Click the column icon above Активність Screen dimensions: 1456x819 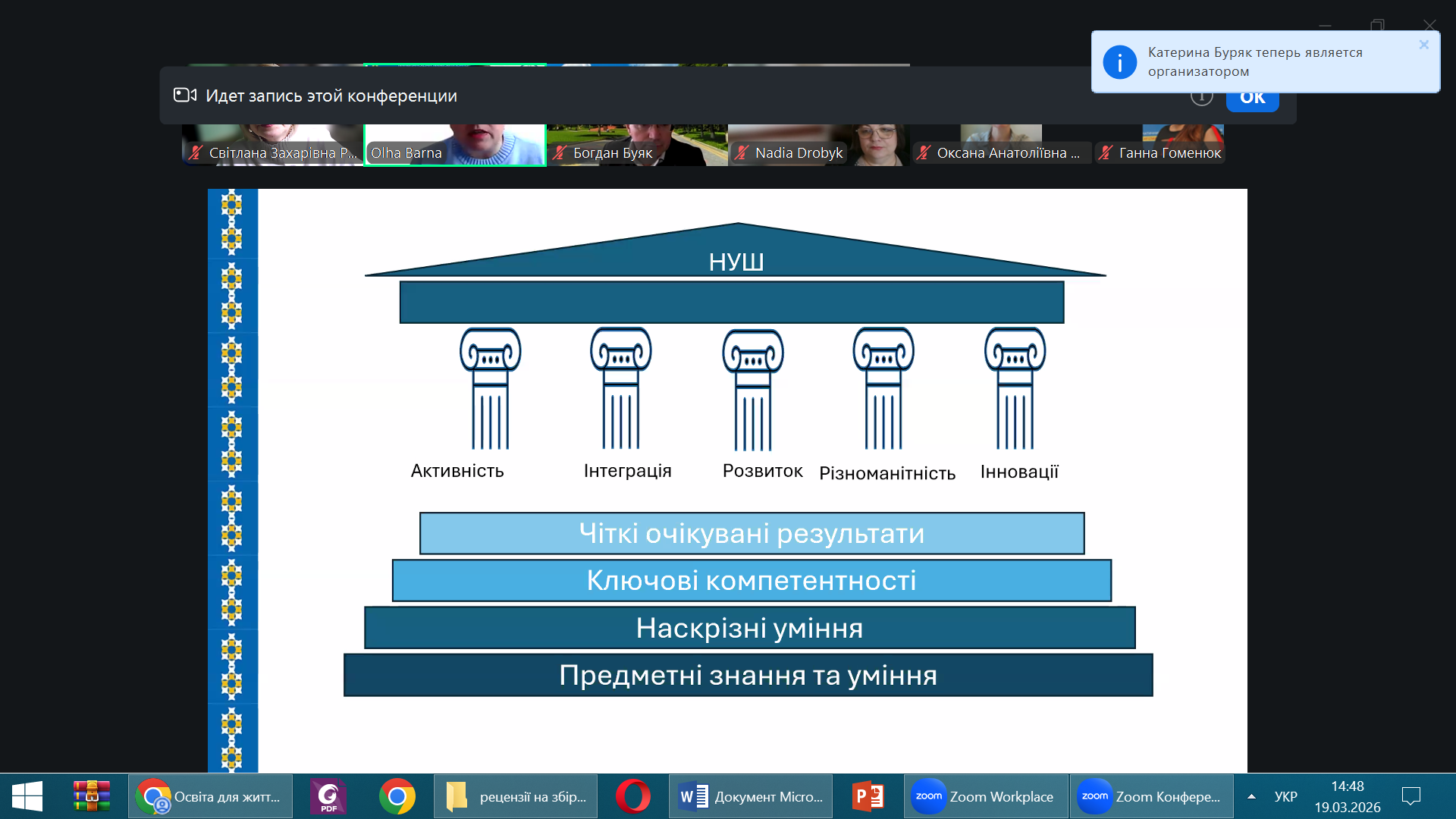coord(491,389)
